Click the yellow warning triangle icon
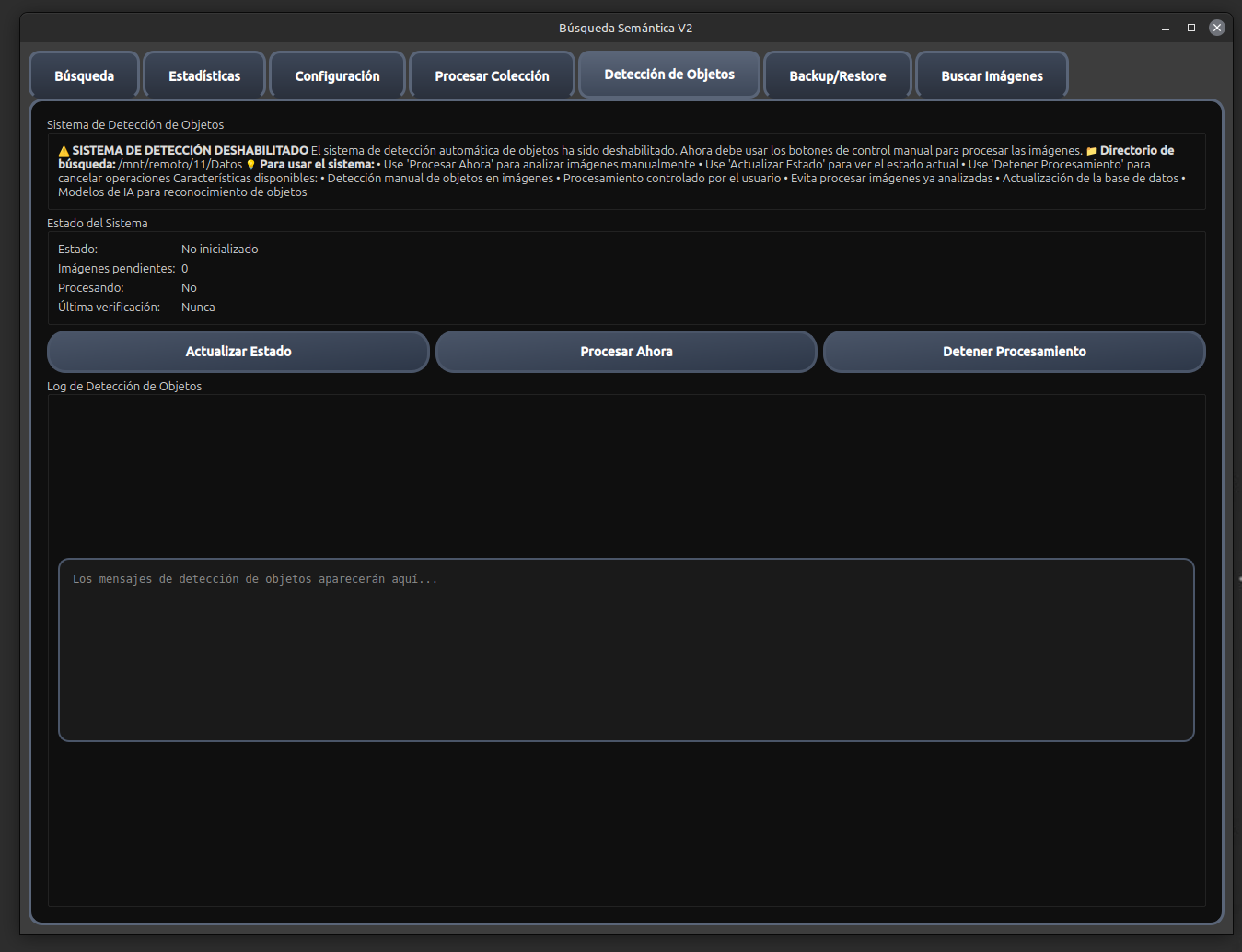 (64, 151)
